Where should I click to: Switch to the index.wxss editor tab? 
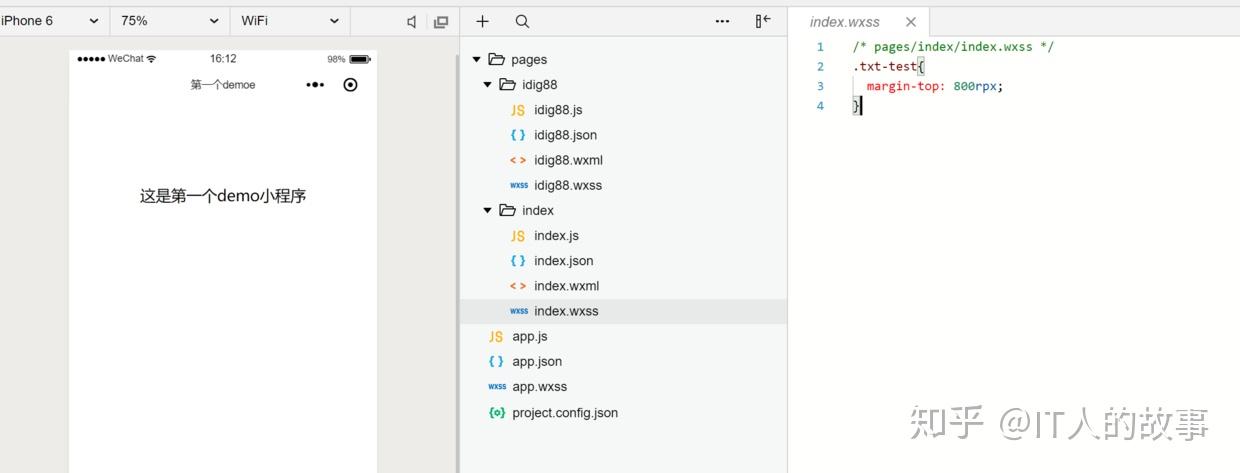point(845,22)
